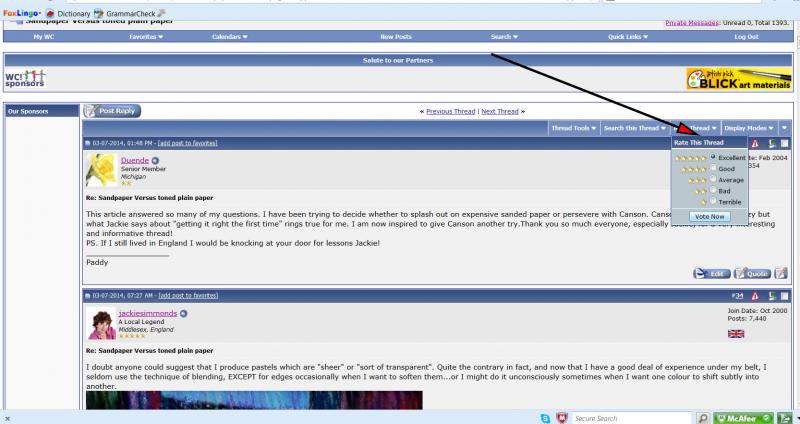Click the embedded painting image in jackiesimmonds post

point(254,401)
